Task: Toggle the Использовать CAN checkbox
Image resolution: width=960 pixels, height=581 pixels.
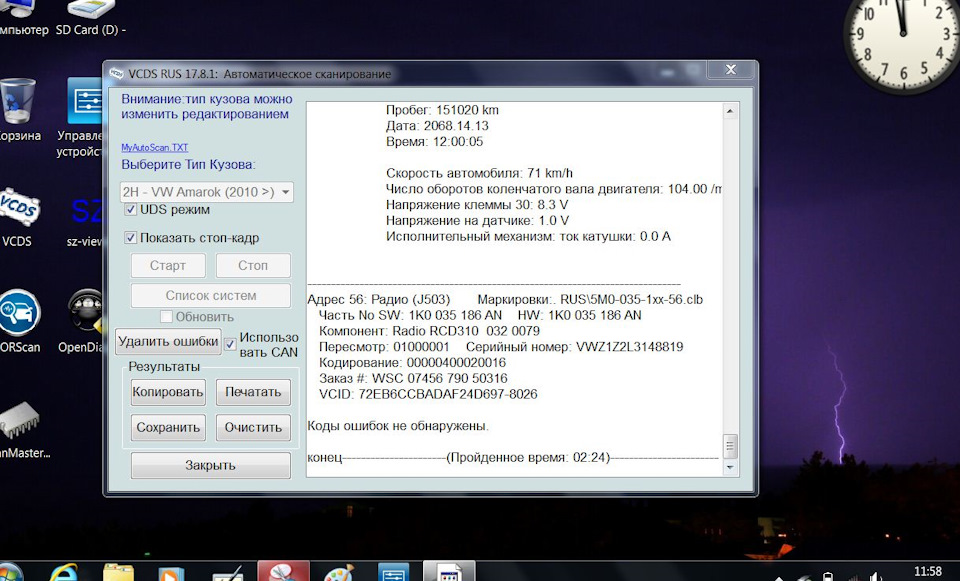Action: point(230,344)
